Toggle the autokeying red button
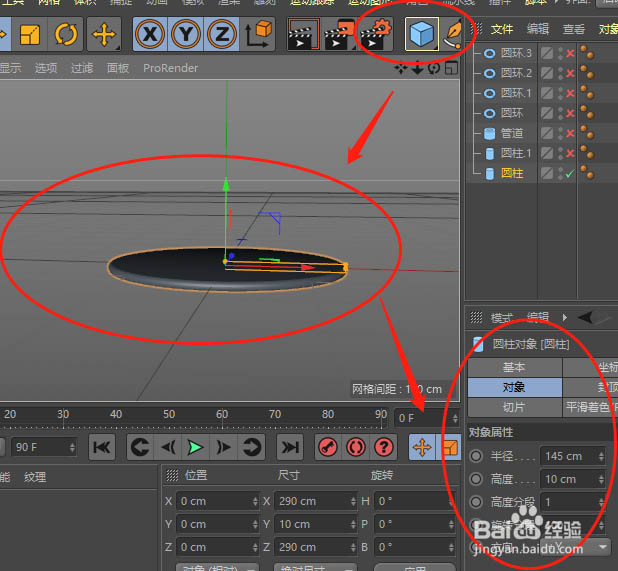 point(356,447)
